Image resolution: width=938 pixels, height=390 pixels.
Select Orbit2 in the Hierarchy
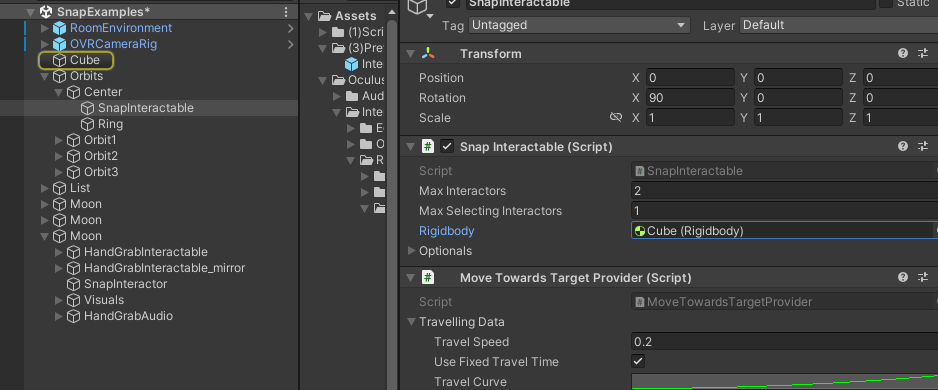point(101,156)
